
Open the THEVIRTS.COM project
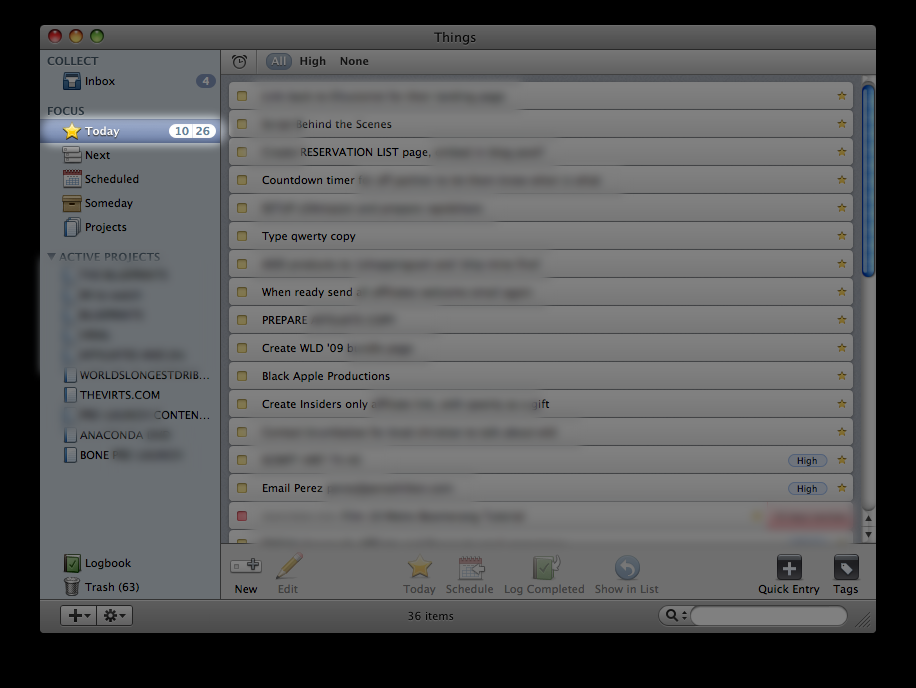click(x=112, y=395)
